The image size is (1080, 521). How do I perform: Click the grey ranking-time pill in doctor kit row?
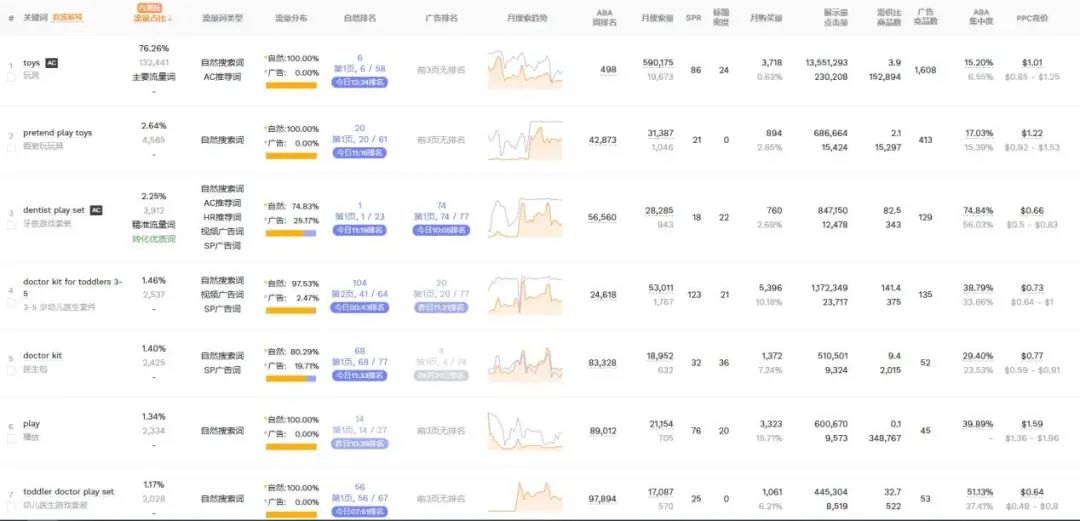click(x=442, y=376)
